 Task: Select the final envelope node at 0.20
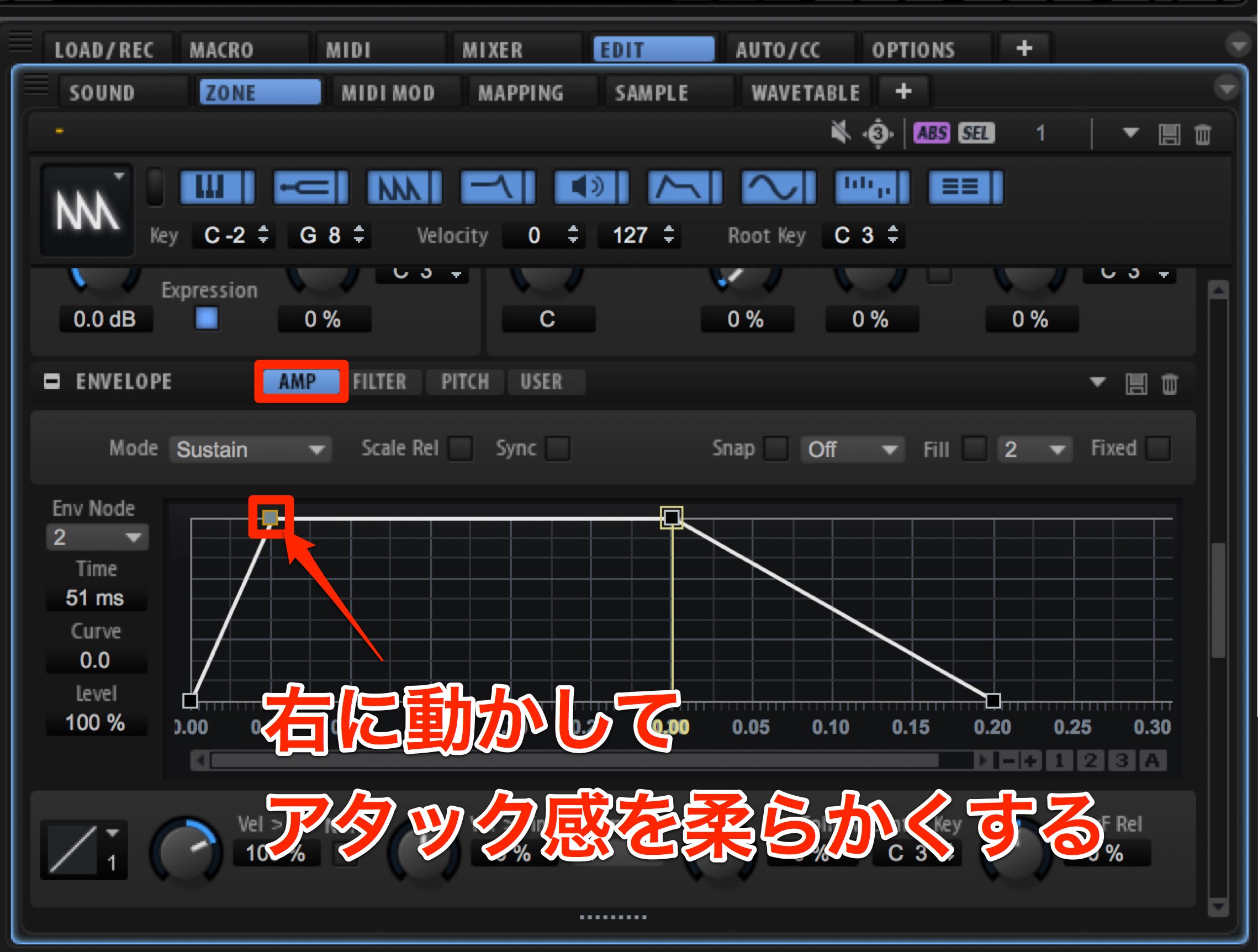click(993, 701)
